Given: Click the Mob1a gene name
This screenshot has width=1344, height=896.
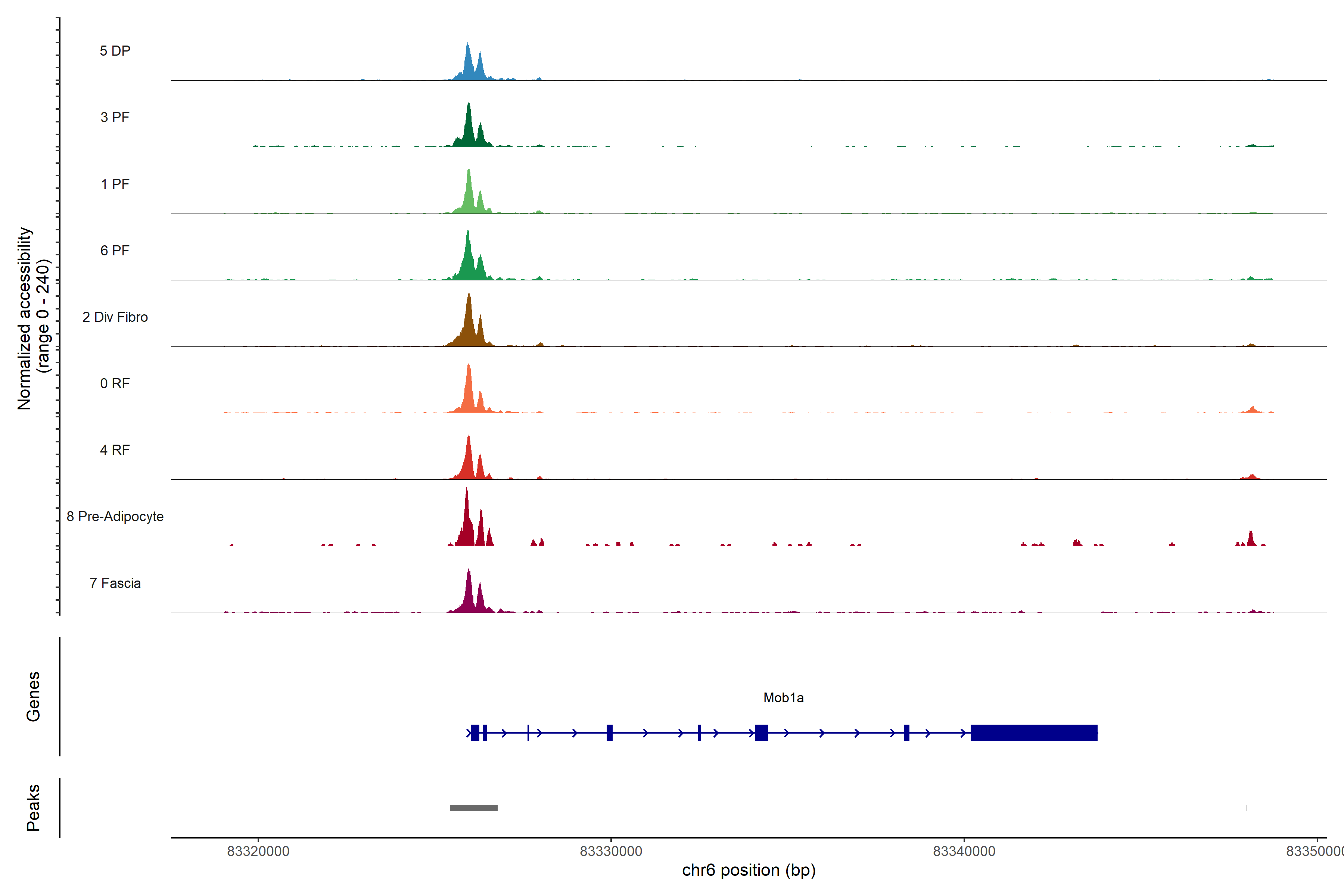Looking at the screenshot, I should point(783,698).
